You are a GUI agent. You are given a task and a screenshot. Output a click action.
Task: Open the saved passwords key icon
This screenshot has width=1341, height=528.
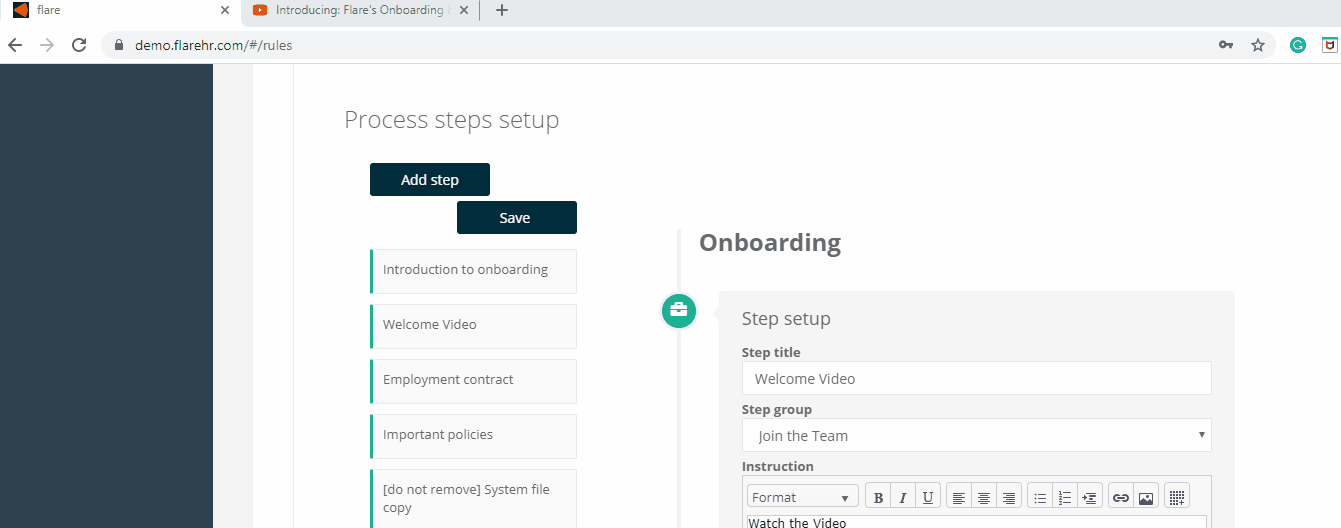coord(1226,45)
